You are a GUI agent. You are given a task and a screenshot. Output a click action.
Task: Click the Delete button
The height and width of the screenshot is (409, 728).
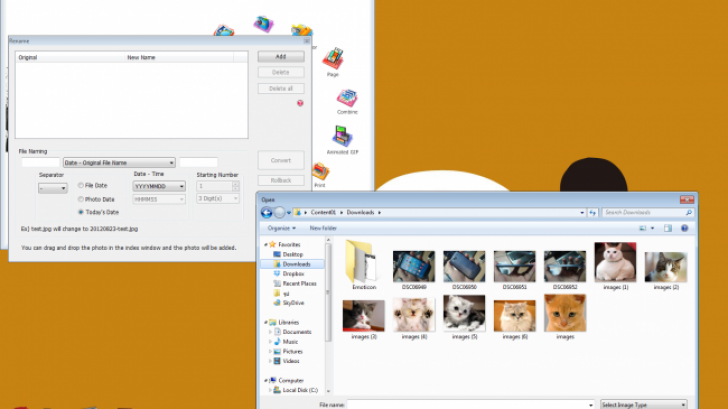click(x=281, y=72)
